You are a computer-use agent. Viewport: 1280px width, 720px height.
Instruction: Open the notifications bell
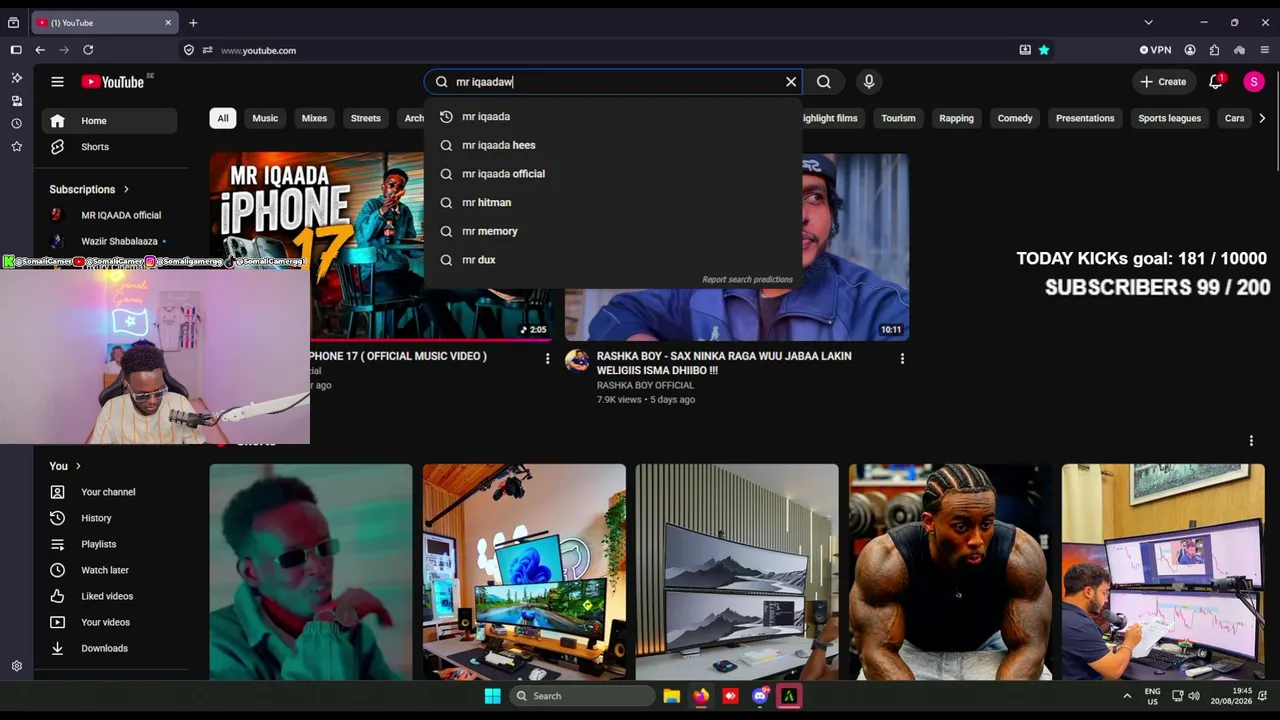coord(1216,82)
